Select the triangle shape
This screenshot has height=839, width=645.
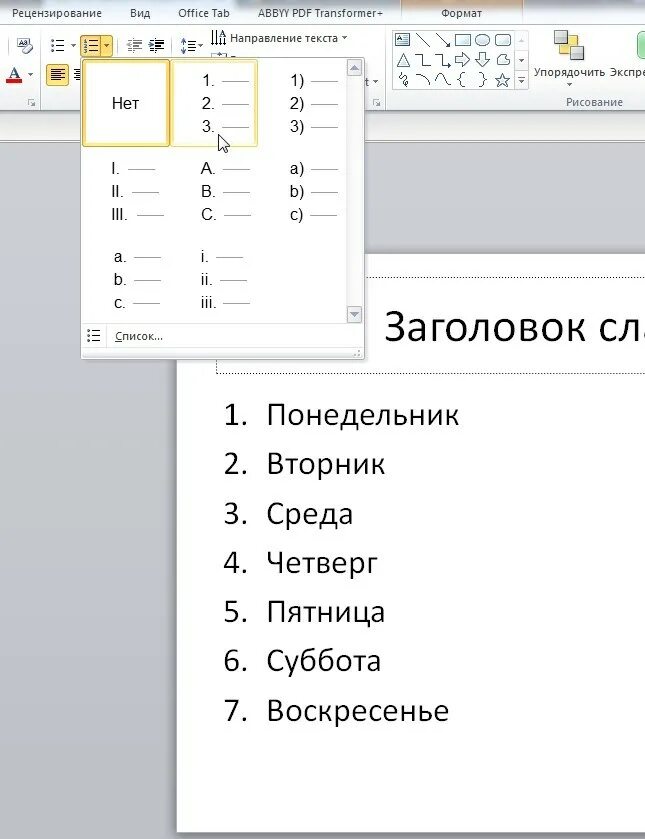pos(403,60)
